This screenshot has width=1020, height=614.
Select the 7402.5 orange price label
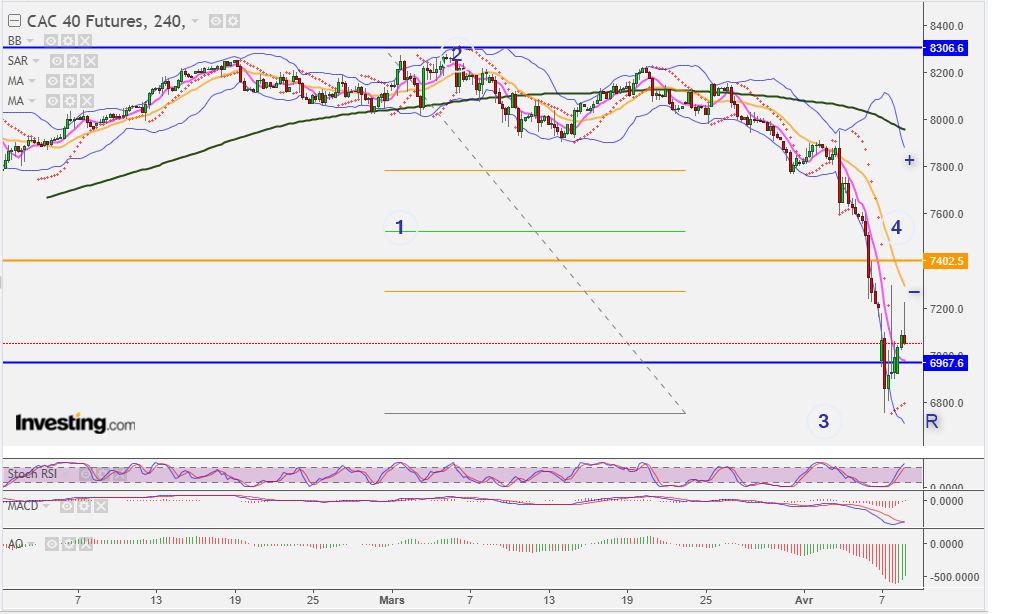946,261
